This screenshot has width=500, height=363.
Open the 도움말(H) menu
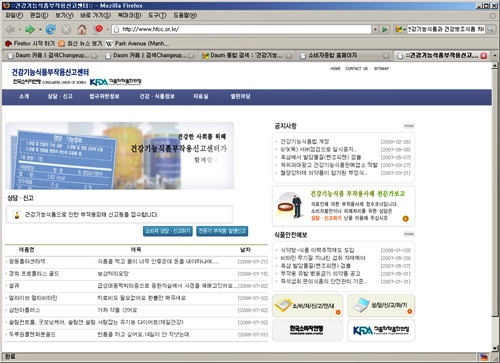(185, 15)
